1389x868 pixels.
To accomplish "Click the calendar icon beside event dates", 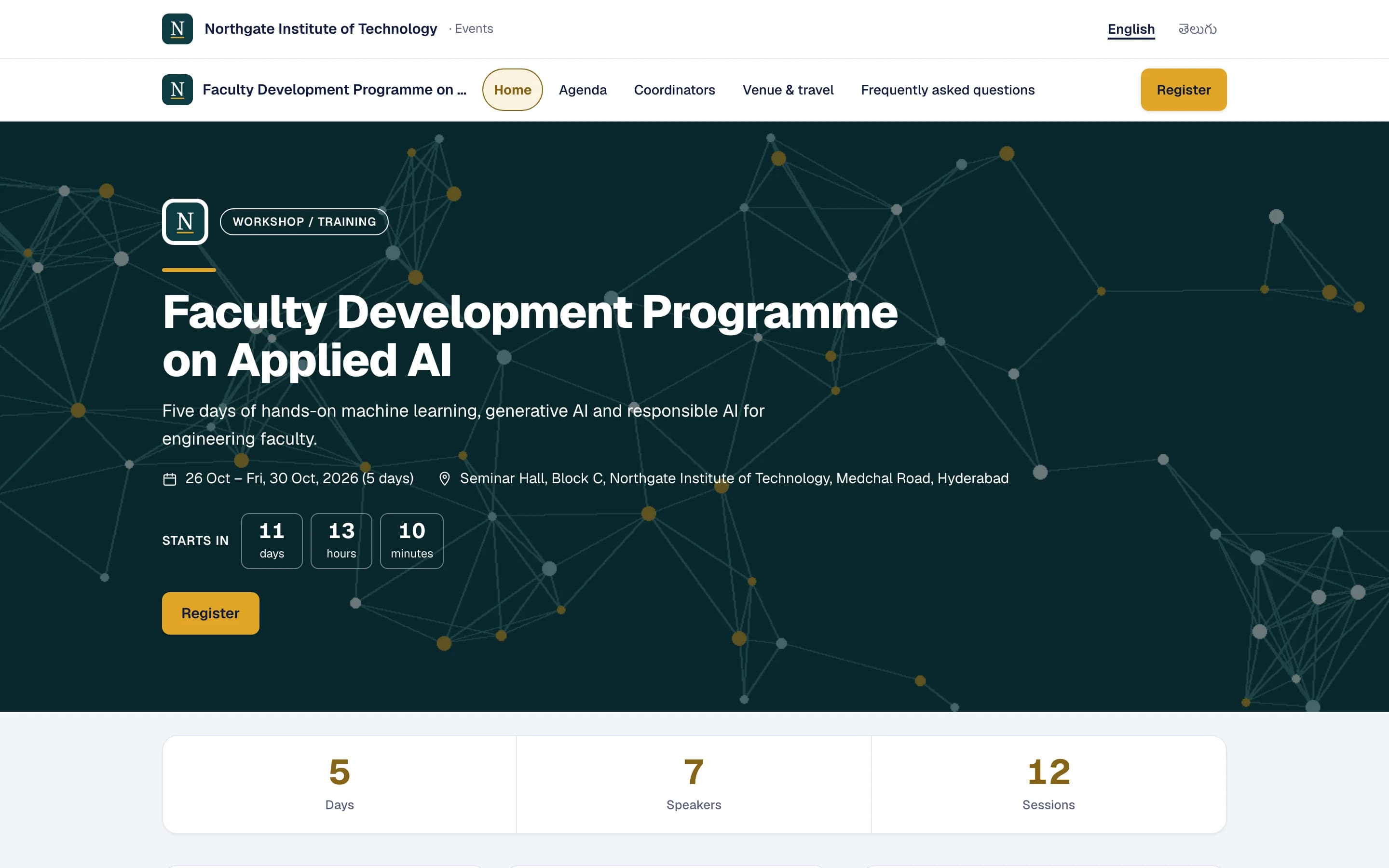I will [169, 479].
